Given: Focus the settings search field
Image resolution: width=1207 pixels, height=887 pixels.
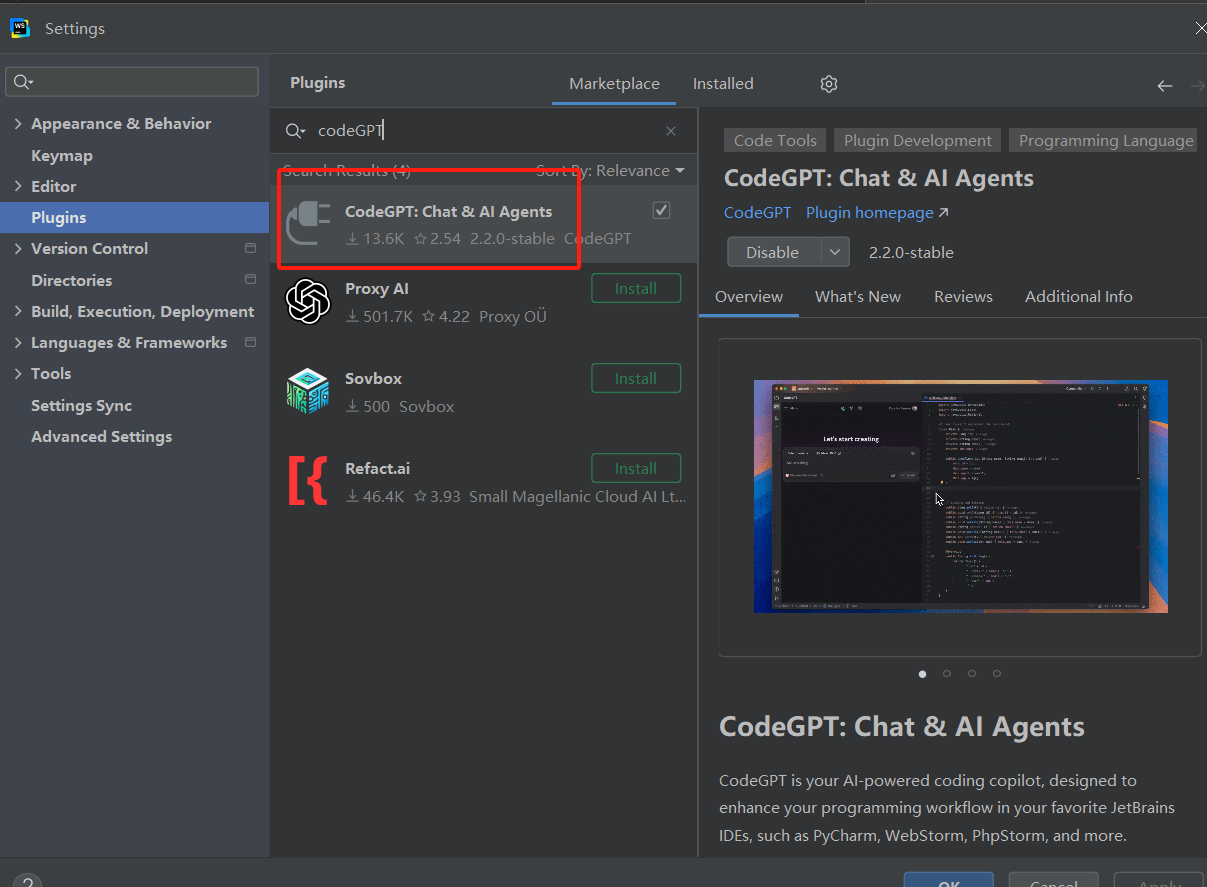Looking at the screenshot, I should coord(132,82).
